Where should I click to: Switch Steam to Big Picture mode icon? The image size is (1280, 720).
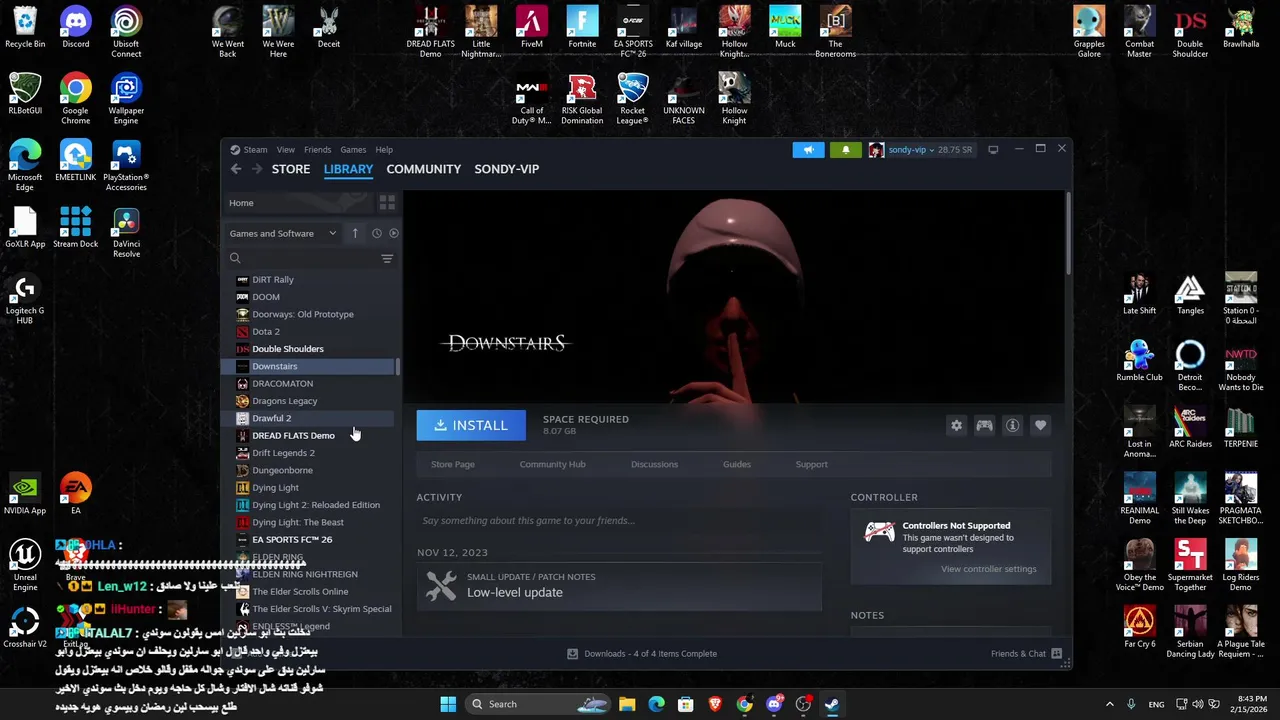pos(993,150)
